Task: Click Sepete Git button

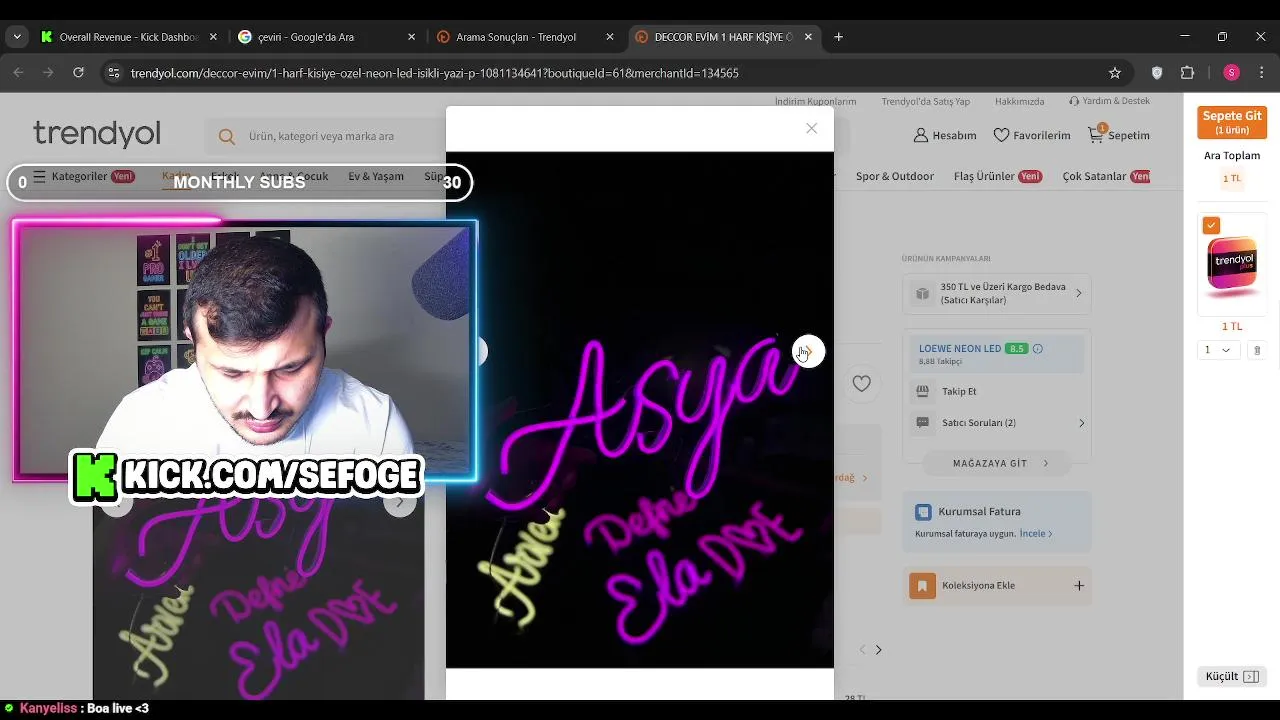Action: [x=1232, y=122]
